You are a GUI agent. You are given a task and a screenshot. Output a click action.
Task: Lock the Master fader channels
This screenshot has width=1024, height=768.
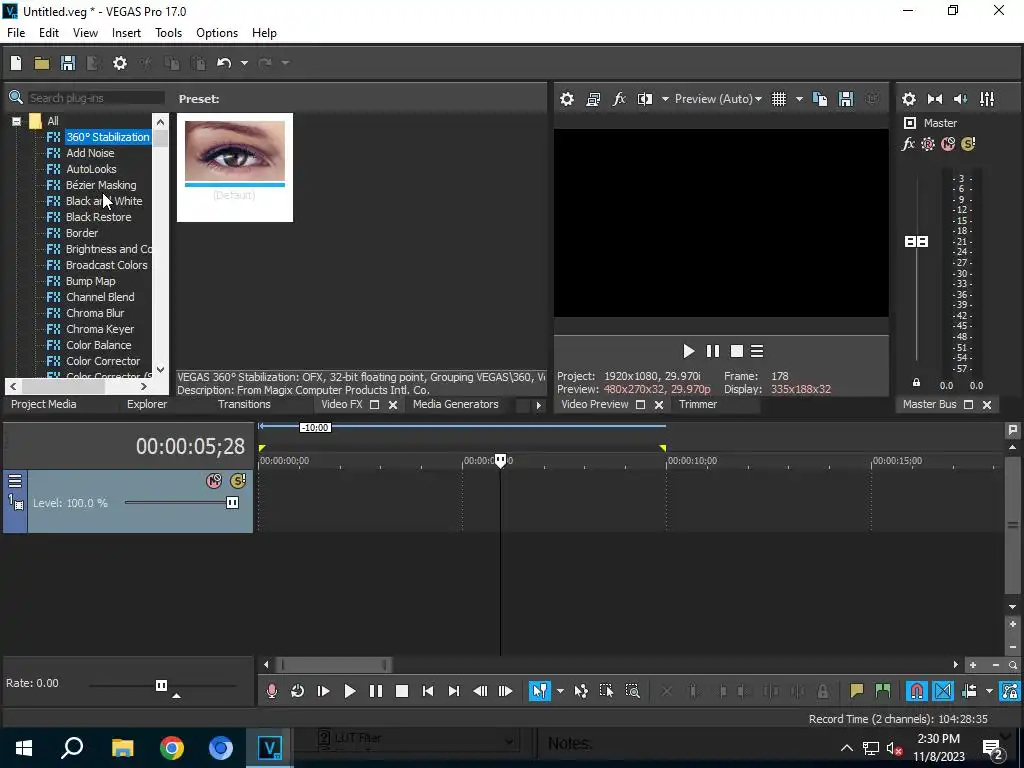pyautogui.click(x=916, y=383)
